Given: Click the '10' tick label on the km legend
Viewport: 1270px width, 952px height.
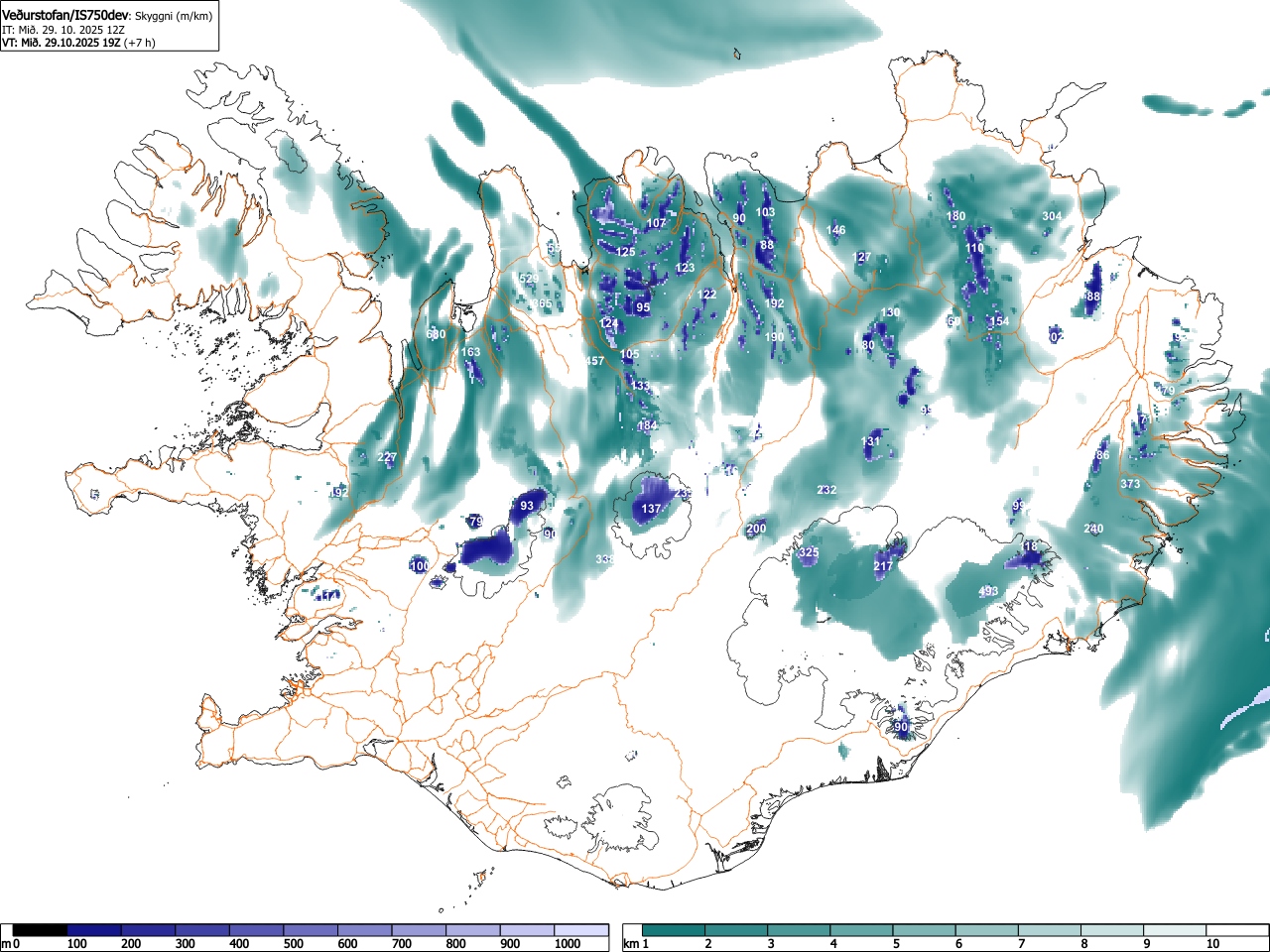Looking at the screenshot, I should (x=1212, y=944).
